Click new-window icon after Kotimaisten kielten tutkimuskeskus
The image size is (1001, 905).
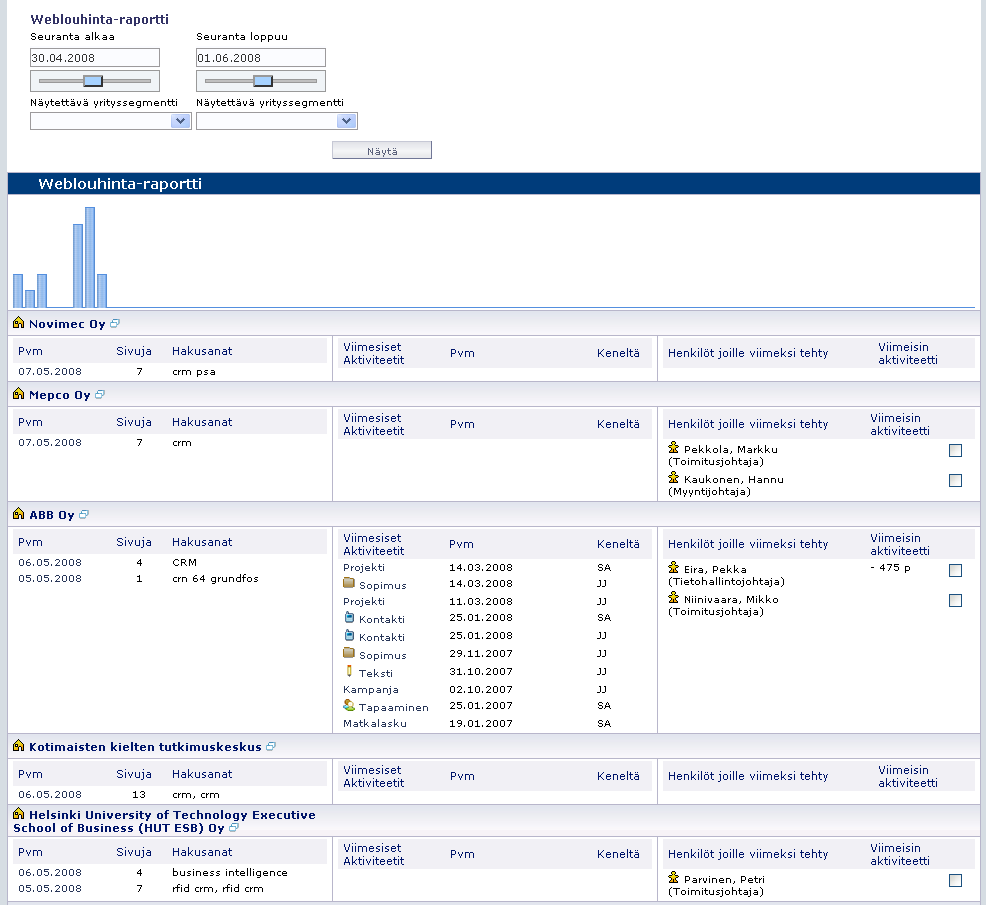[x=271, y=746]
